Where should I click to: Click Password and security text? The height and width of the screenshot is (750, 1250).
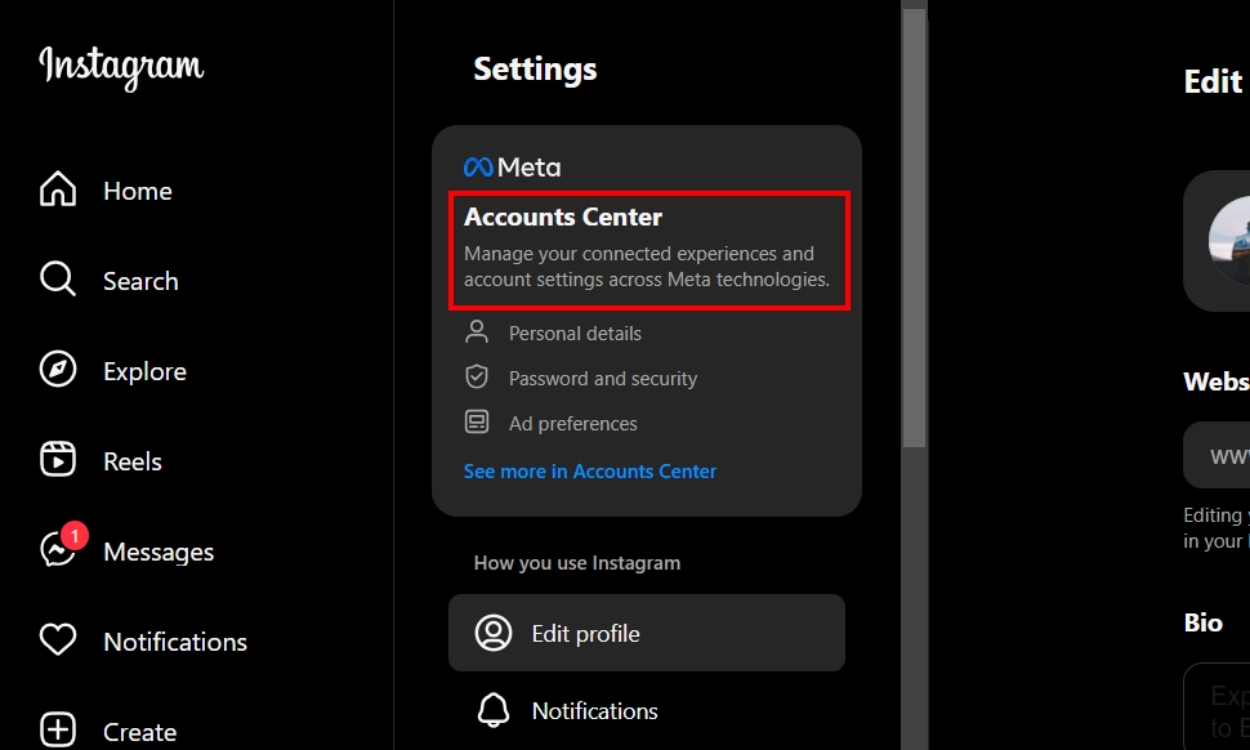click(x=603, y=379)
